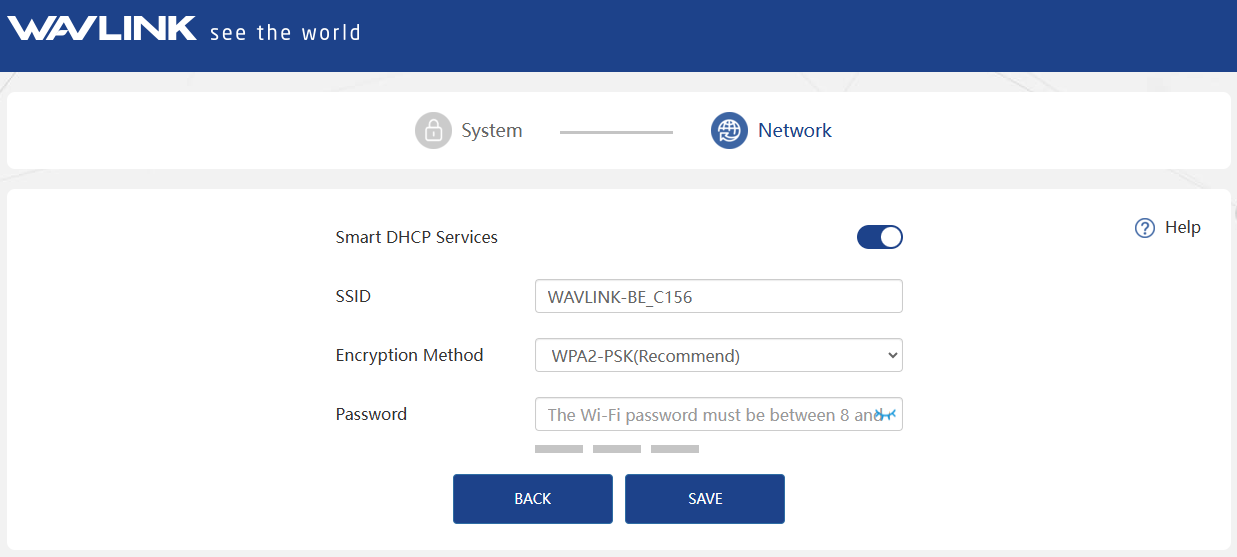Disable the Smart DHCP Services switch

coord(879,237)
